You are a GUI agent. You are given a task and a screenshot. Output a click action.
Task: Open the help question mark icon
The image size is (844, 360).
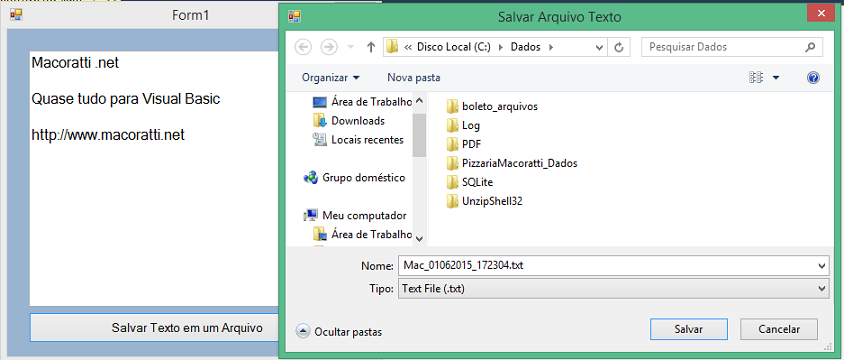tap(813, 78)
